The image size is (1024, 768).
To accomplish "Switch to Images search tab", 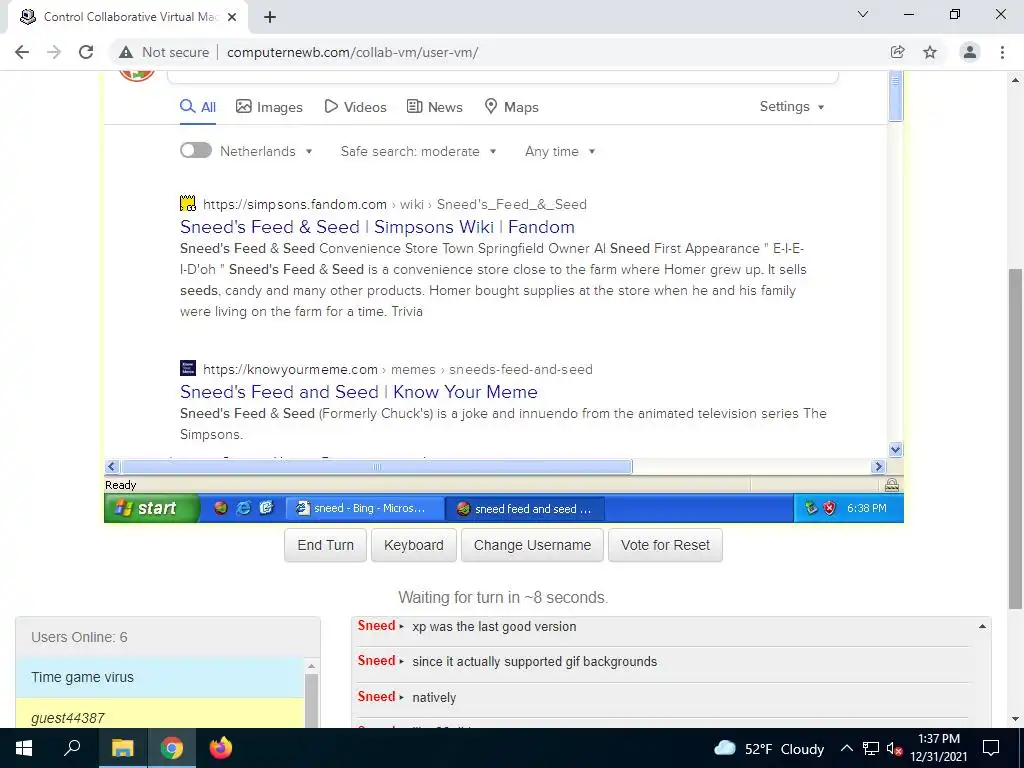I will (x=269, y=107).
